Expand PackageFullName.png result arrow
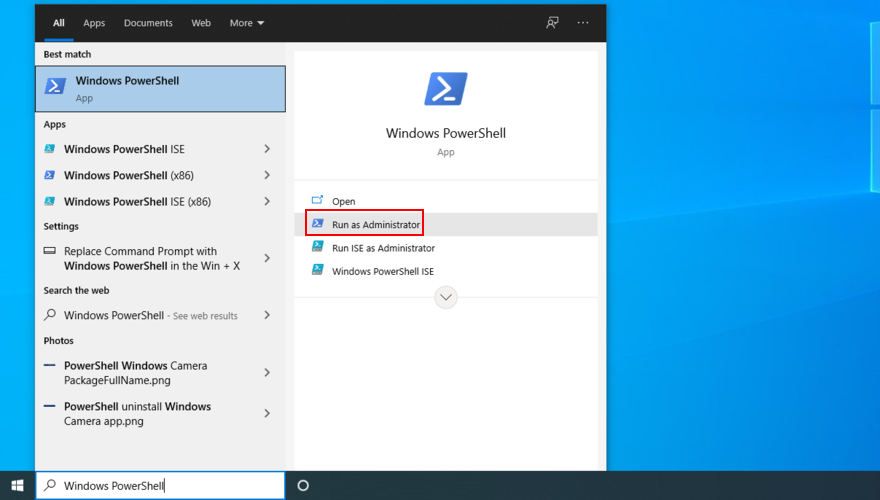The width and height of the screenshot is (880, 500). tap(267, 373)
